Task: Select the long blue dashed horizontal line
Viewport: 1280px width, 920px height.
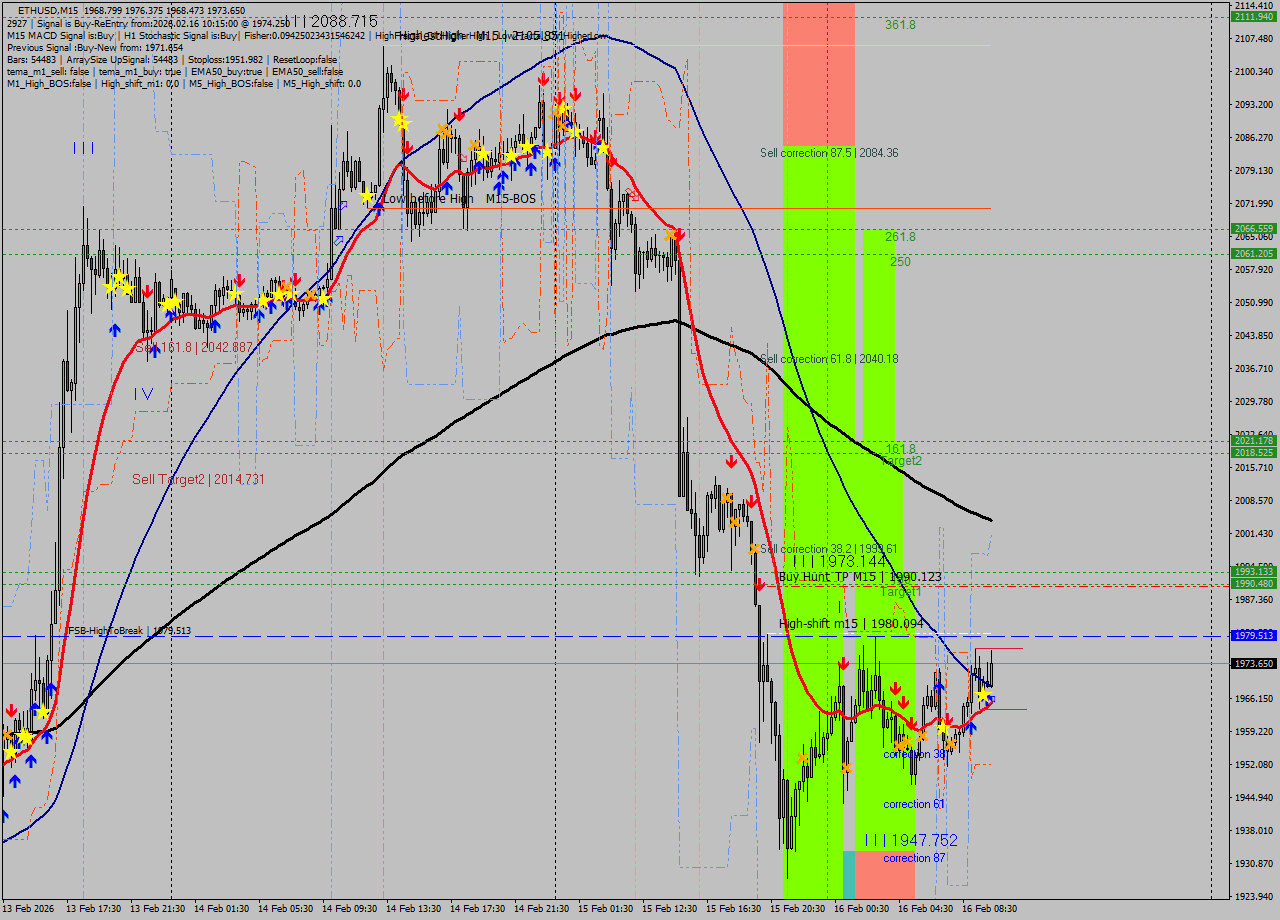Action: (x=500, y=634)
